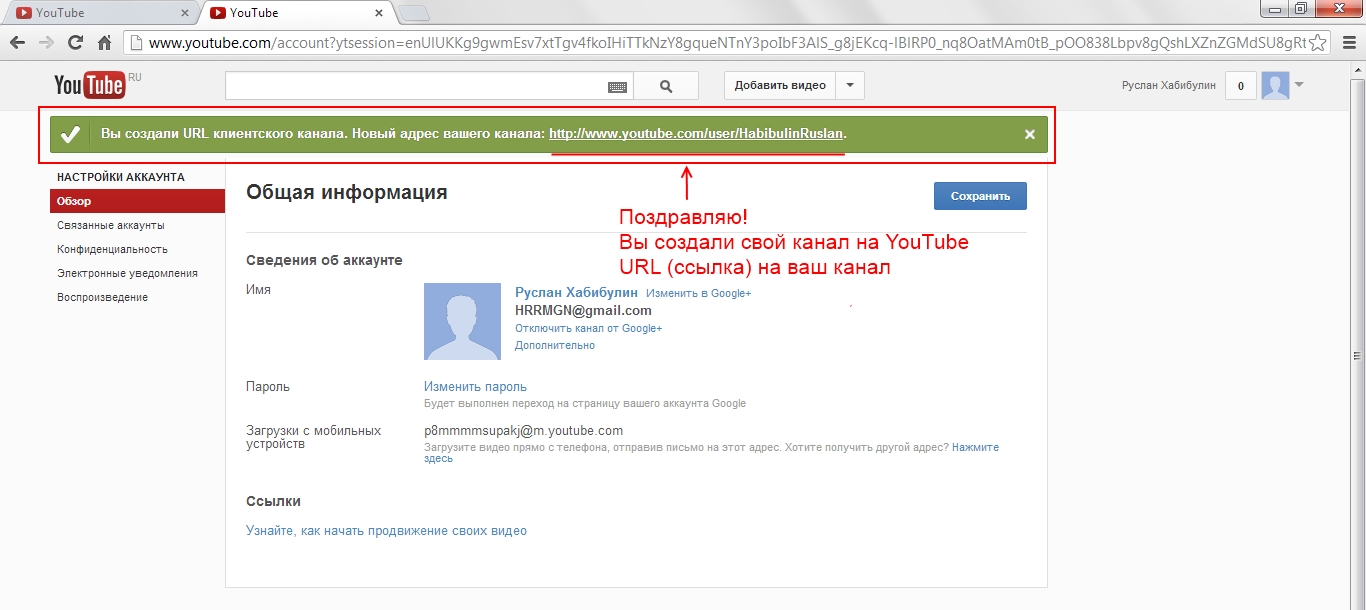The width and height of the screenshot is (1366, 610).
Task: Open notifications counter showing 0
Action: [1241, 86]
